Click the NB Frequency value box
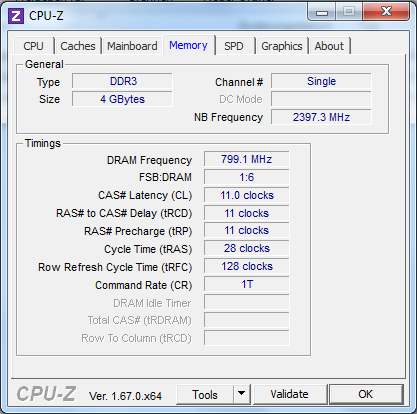Screen dimensions: 417x414 pyautogui.click(x=321, y=117)
